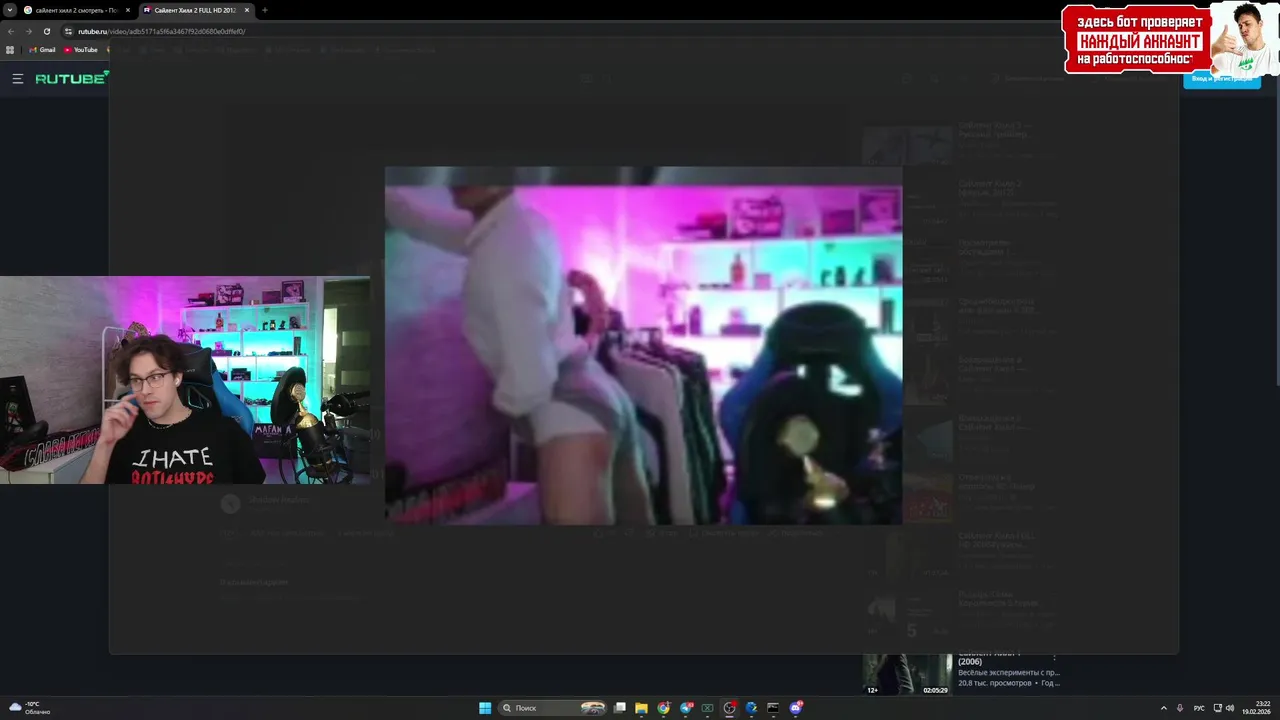Open a new browser tab
Image resolution: width=1280 pixels, height=720 pixels.
[x=265, y=10]
